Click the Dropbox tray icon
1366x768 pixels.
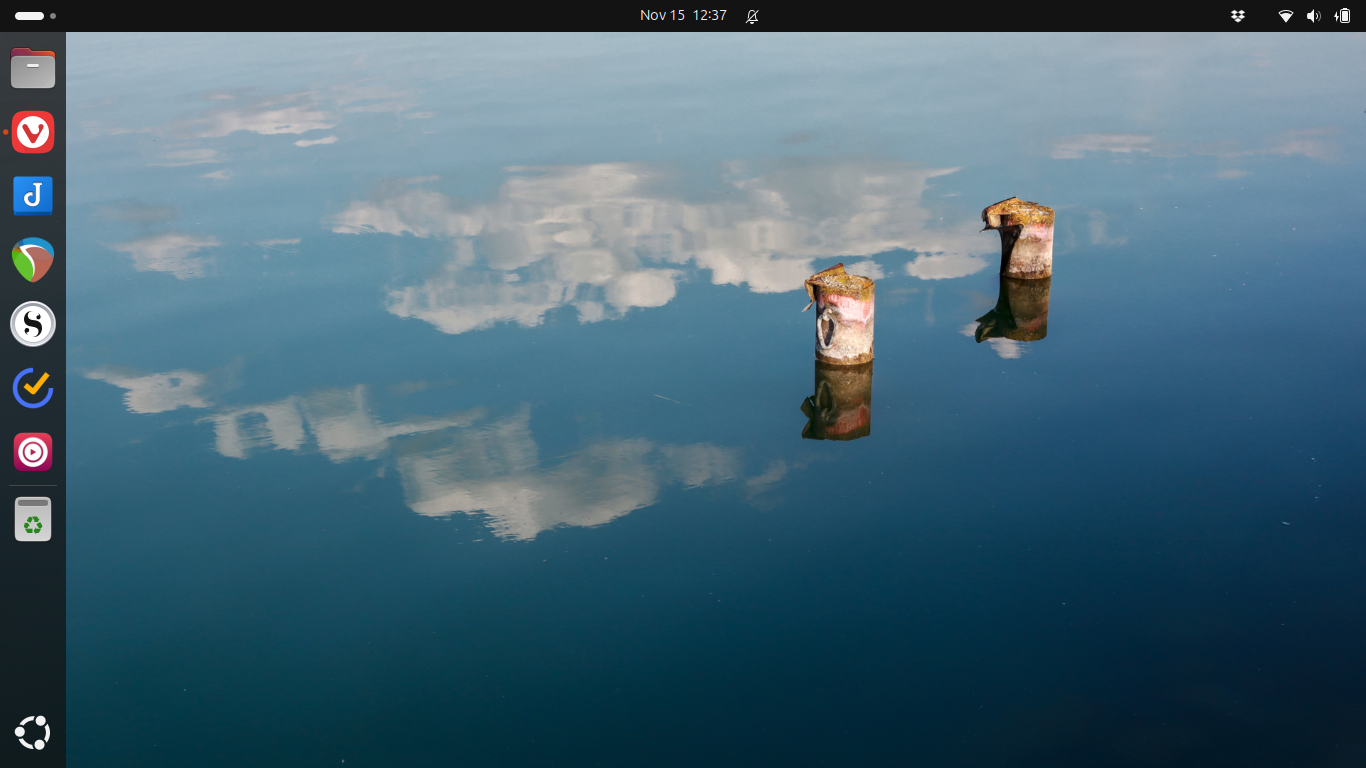click(1238, 16)
